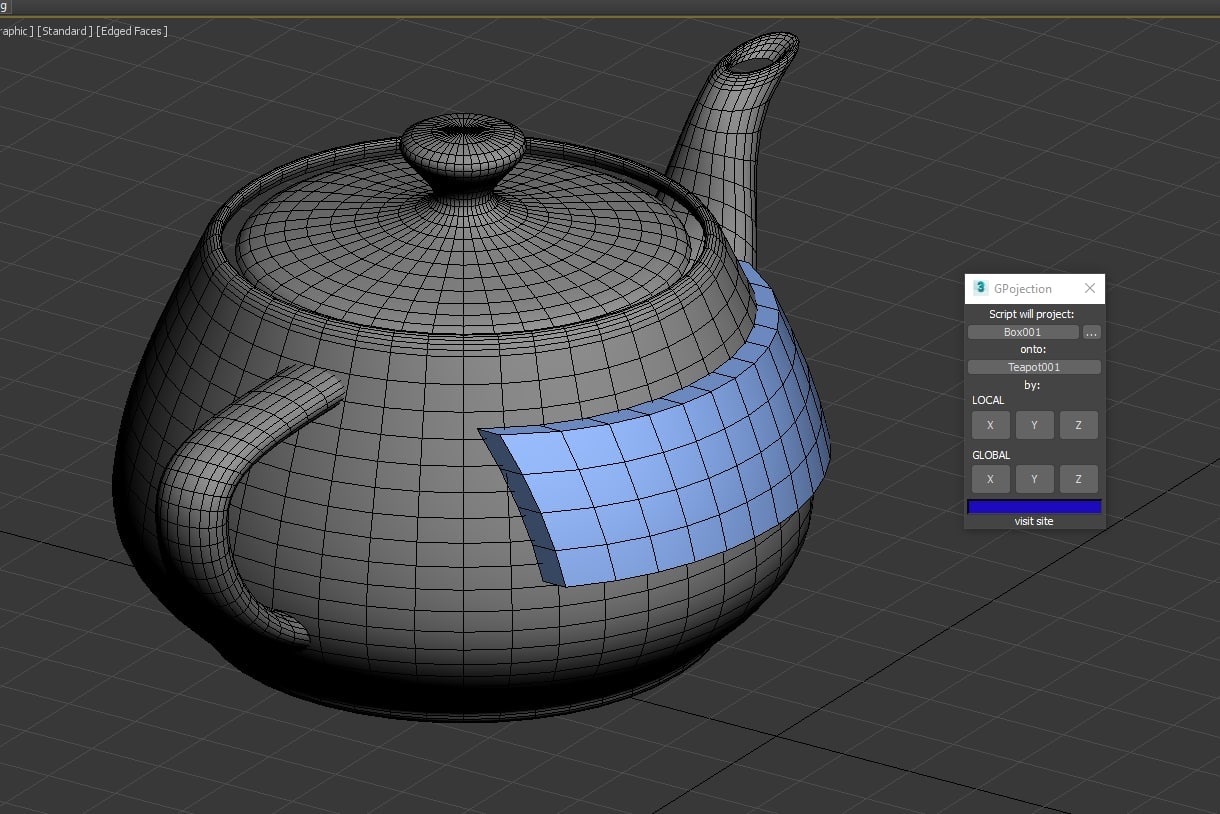Project along the LOCAL X axis
This screenshot has width=1220, height=814.
coord(990,425)
